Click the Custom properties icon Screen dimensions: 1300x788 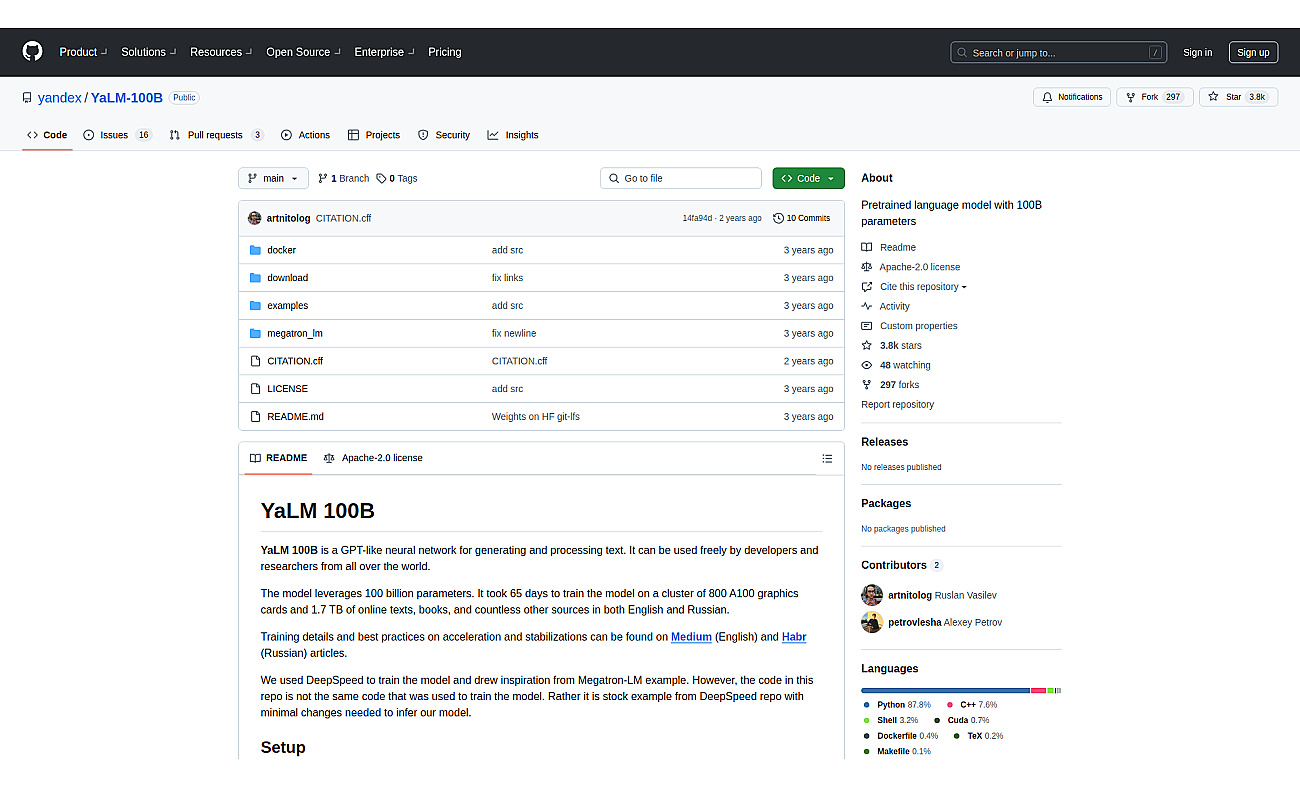click(x=867, y=326)
